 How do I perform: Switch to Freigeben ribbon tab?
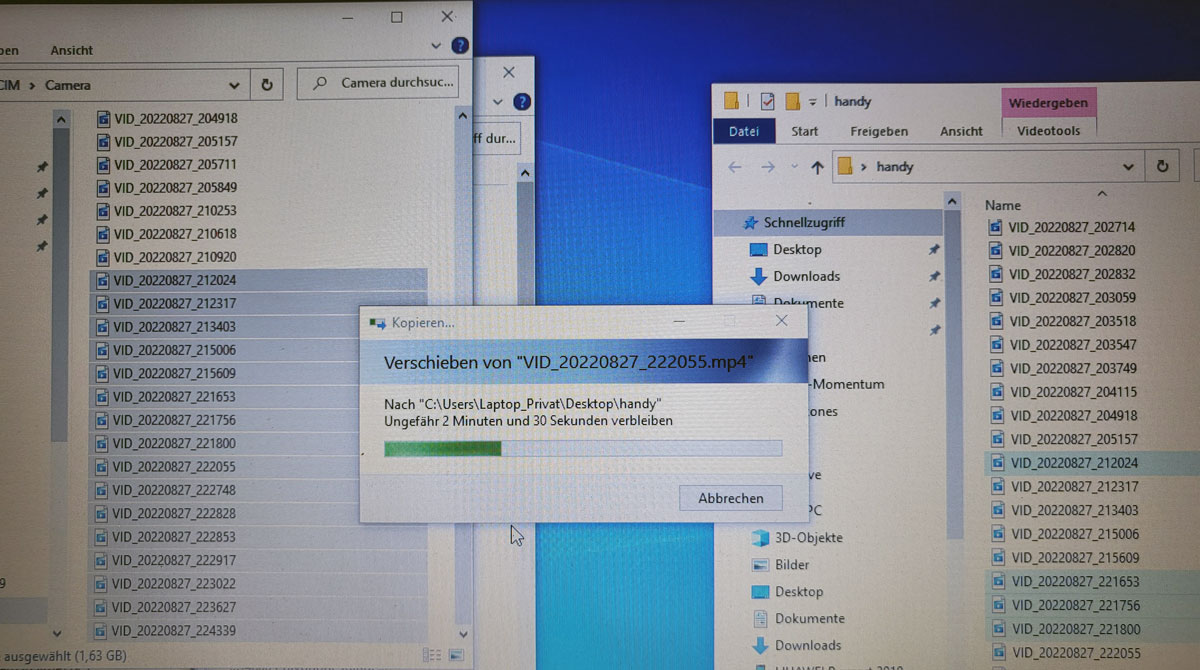[879, 131]
